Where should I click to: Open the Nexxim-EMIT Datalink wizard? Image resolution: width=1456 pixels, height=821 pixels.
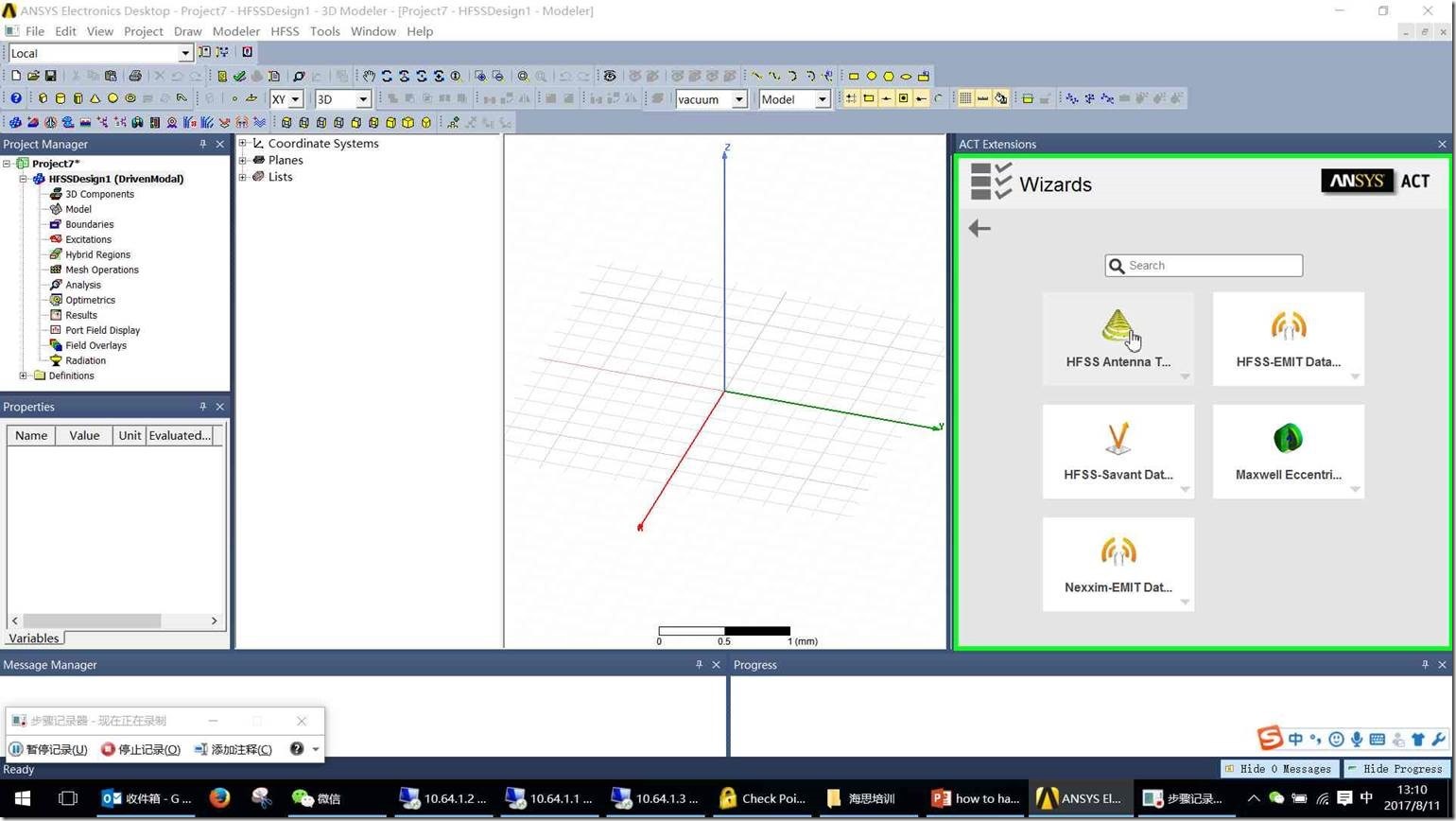1118,564
